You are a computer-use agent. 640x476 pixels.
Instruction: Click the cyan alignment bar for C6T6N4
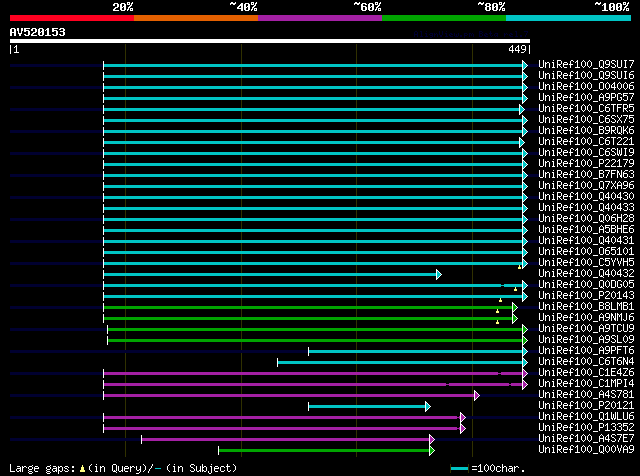(x=400, y=363)
